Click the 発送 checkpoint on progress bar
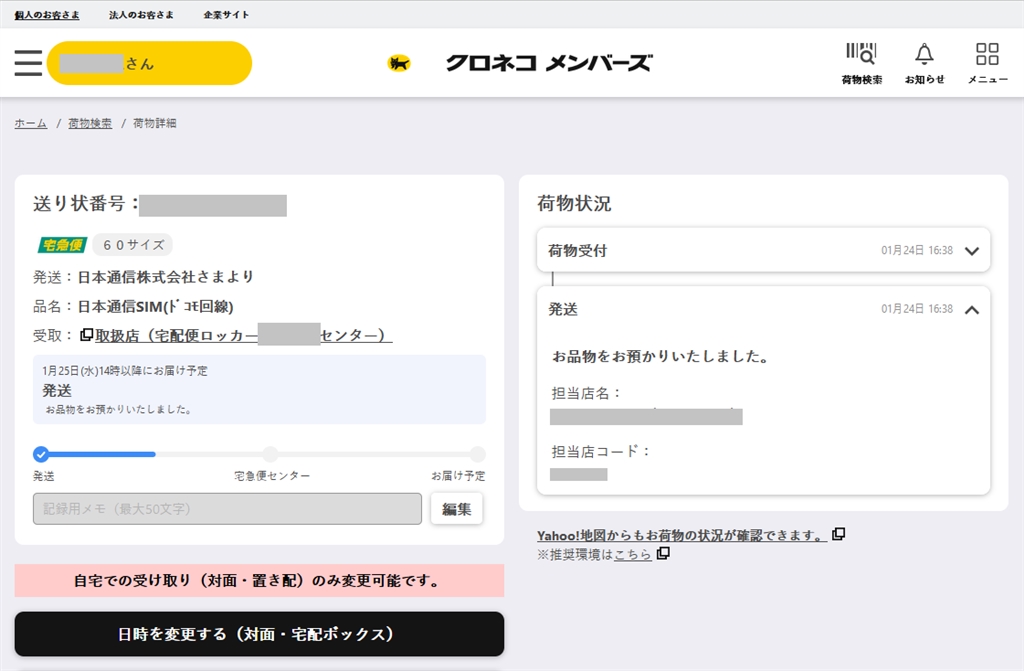1024x671 pixels. tap(41, 454)
